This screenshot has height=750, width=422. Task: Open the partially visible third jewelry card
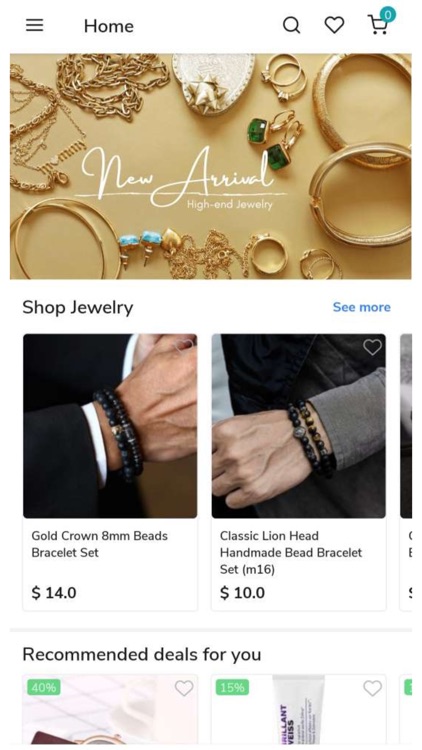click(x=406, y=472)
